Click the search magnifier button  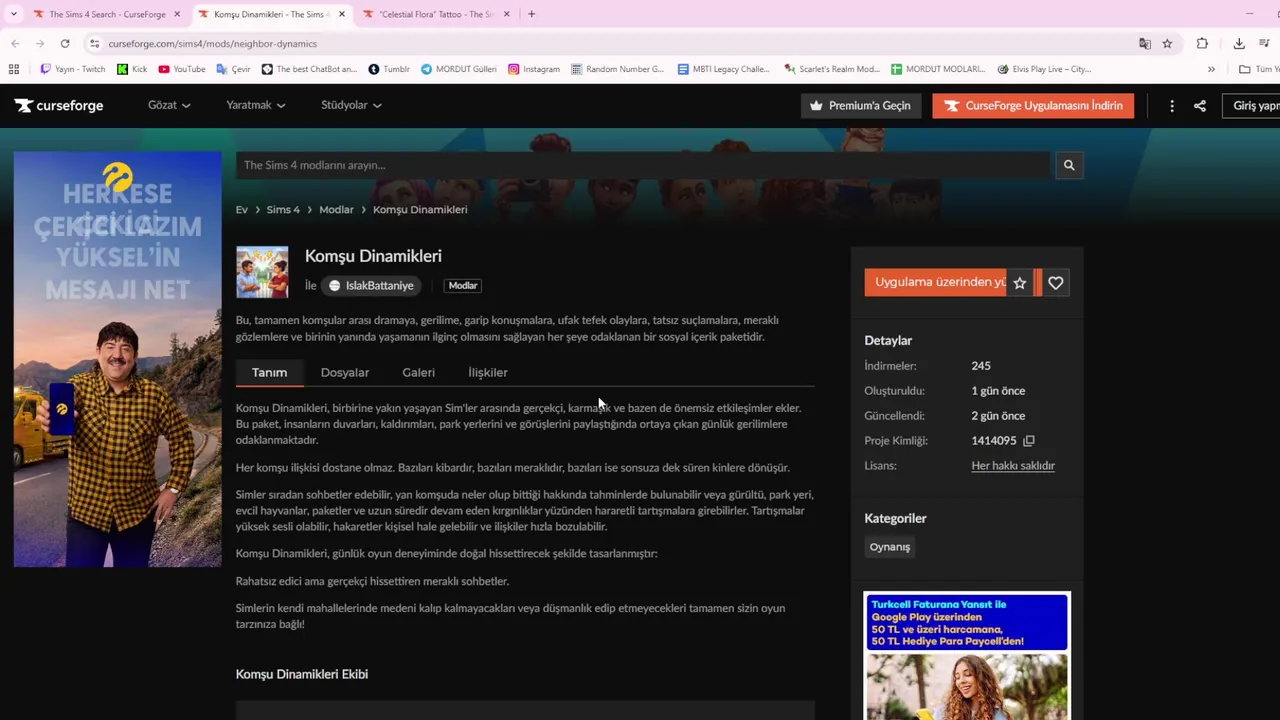pyautogui.click(x=1069, y=165)
